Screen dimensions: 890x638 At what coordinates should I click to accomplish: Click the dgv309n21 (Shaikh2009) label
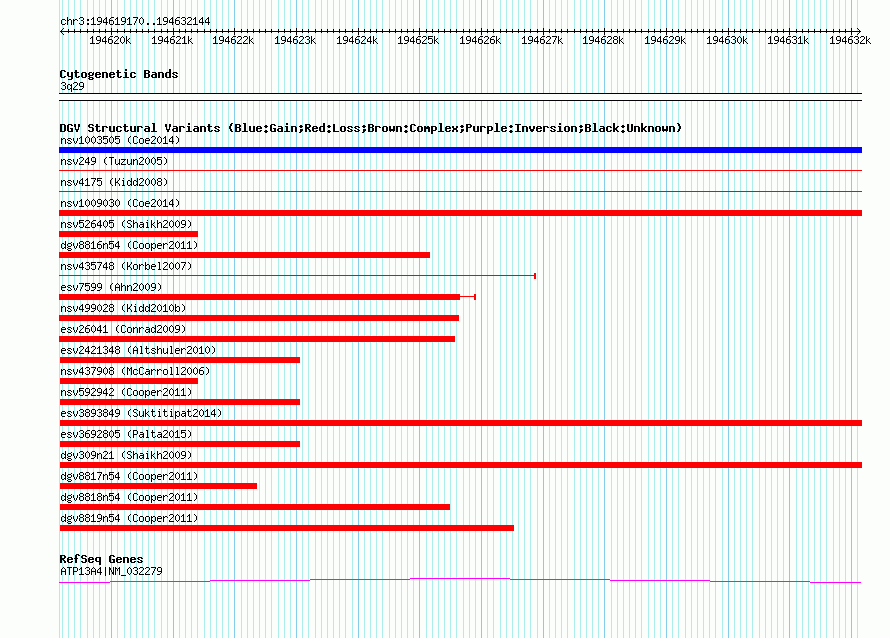pyautogui.click(x=126, y=455)
